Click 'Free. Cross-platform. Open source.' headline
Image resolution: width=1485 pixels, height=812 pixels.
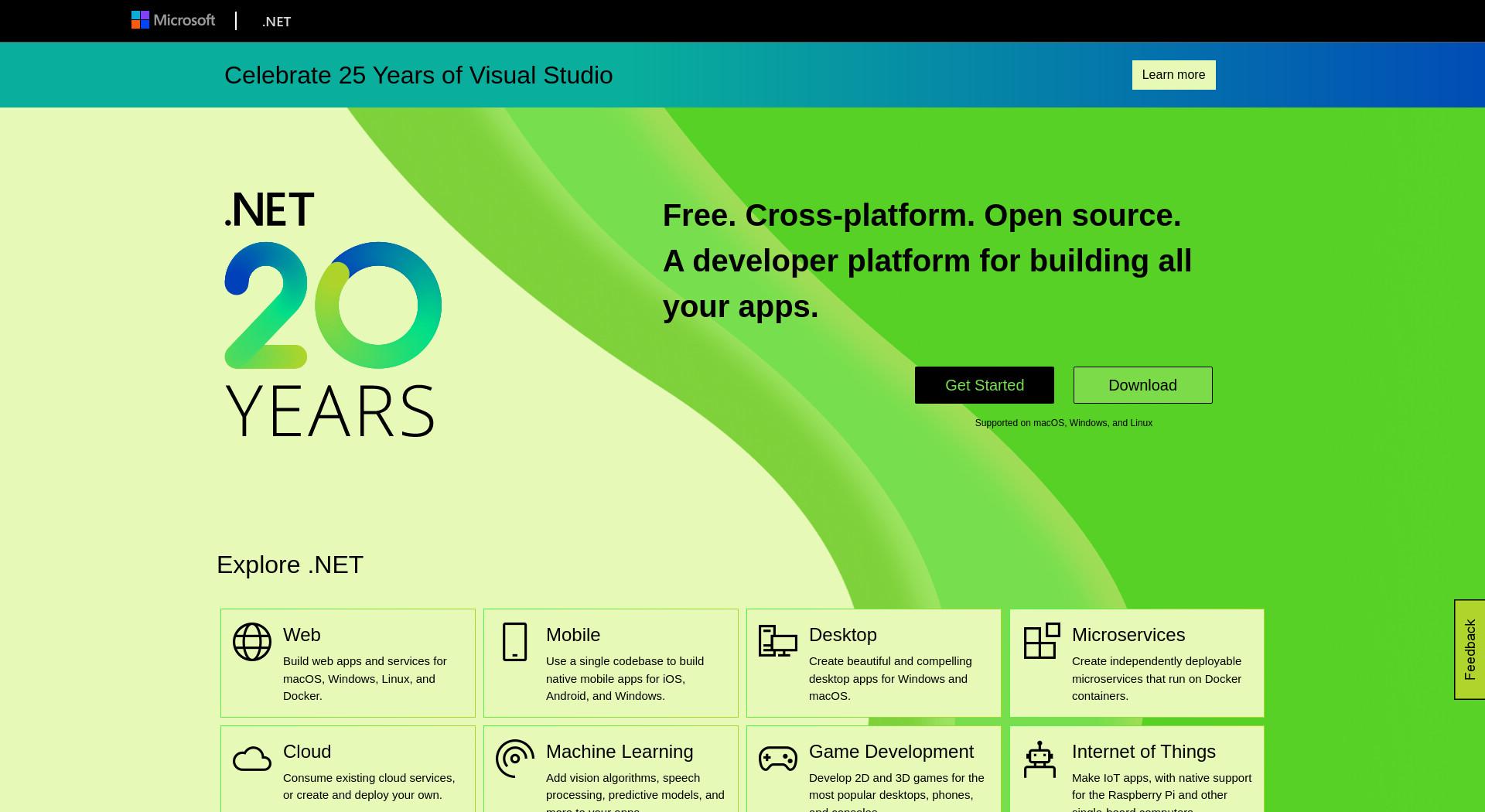pyautogui.click(x=922, y=215)
